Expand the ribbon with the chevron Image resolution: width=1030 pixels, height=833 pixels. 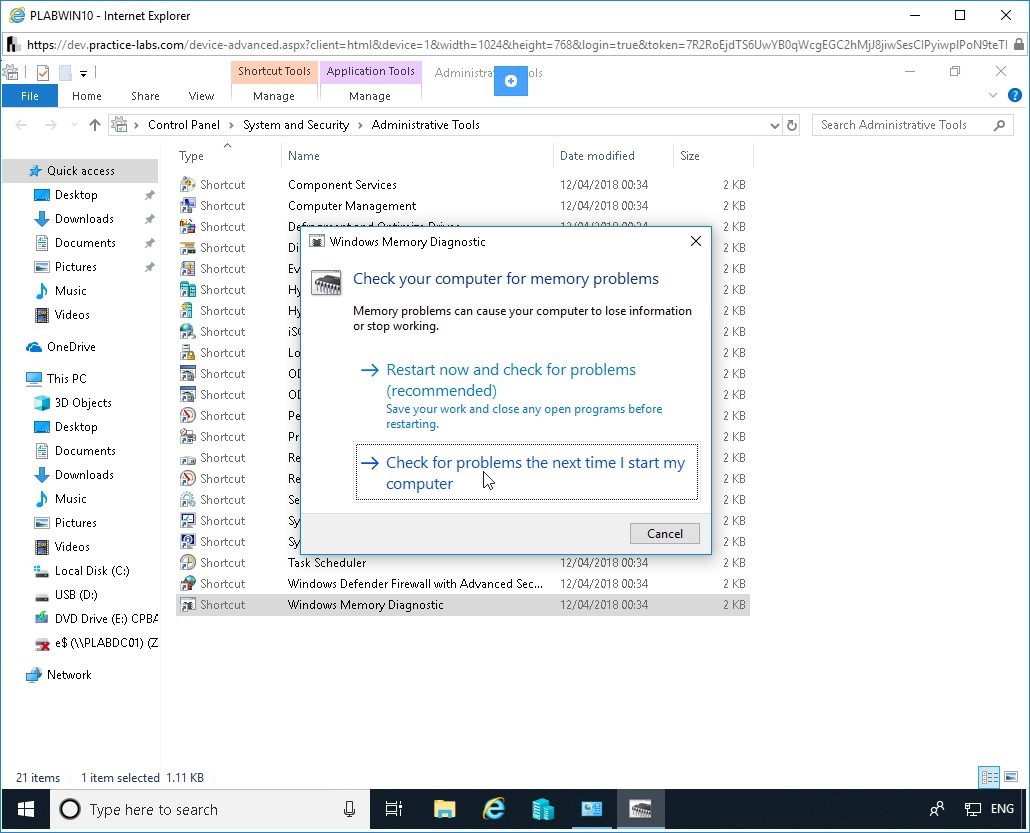(x=993, y=95)
